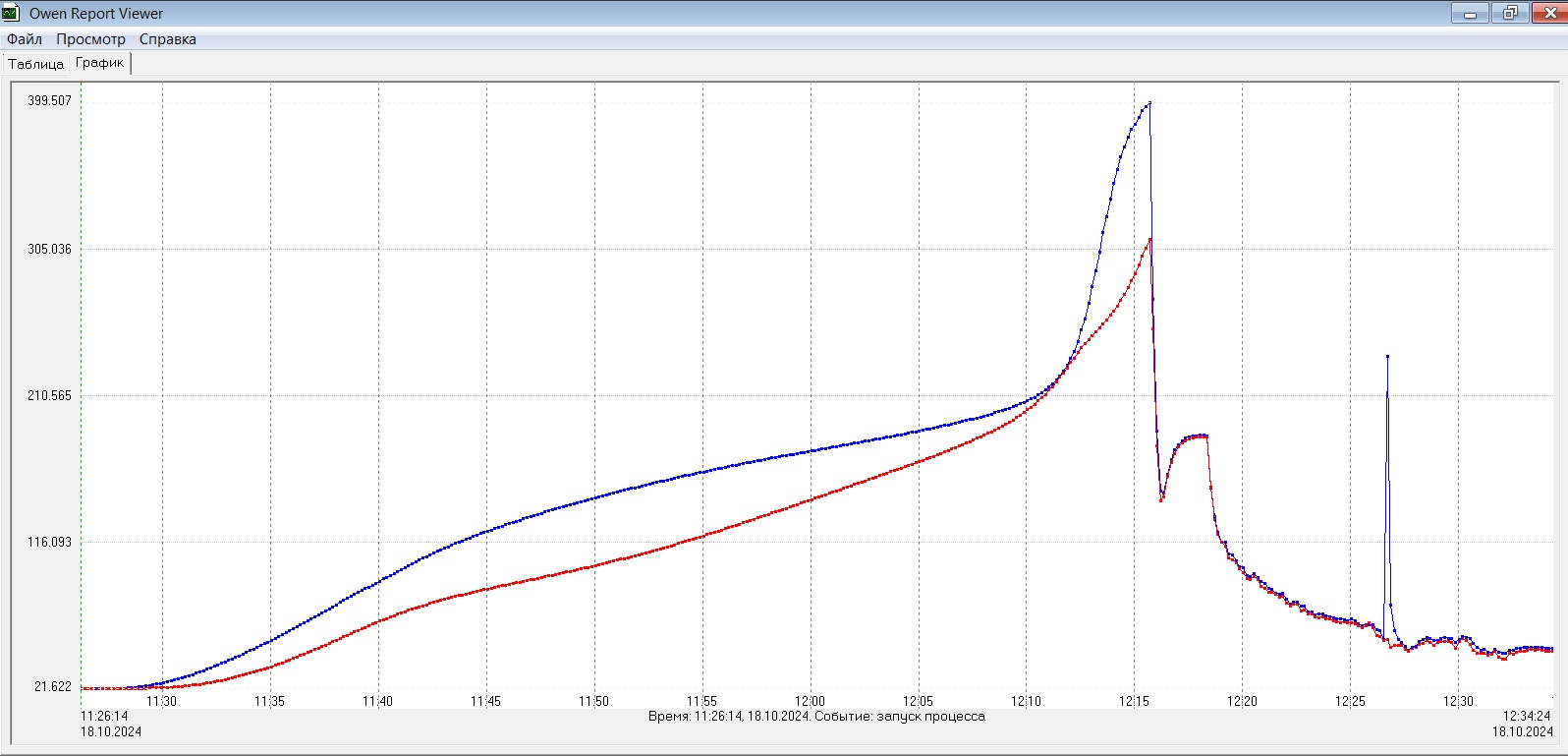Click the Owen Report Viewer app icon
This screenshot has height=756, width=1568.
coord(11,13)
